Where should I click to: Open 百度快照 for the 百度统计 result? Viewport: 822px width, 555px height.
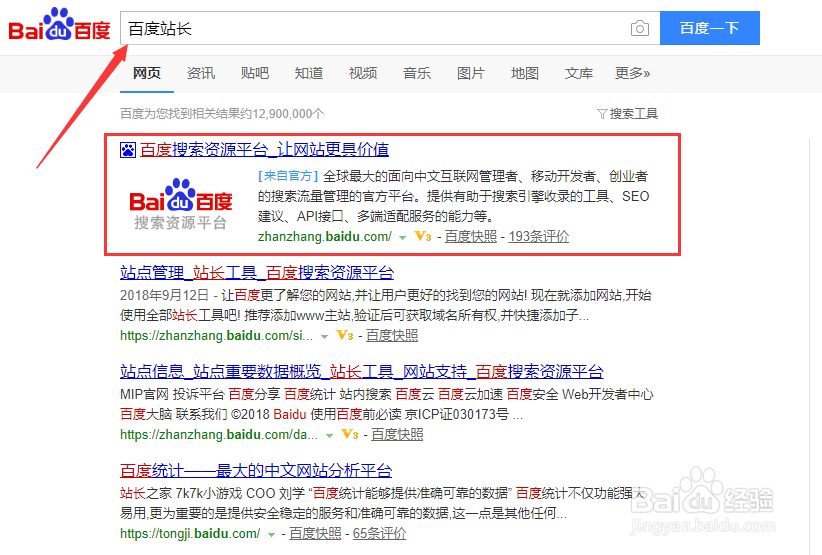point(315,534)
